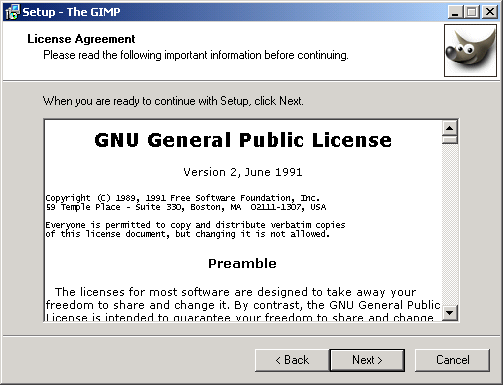Click the '59 Temple Place' address line

[186, 207]
